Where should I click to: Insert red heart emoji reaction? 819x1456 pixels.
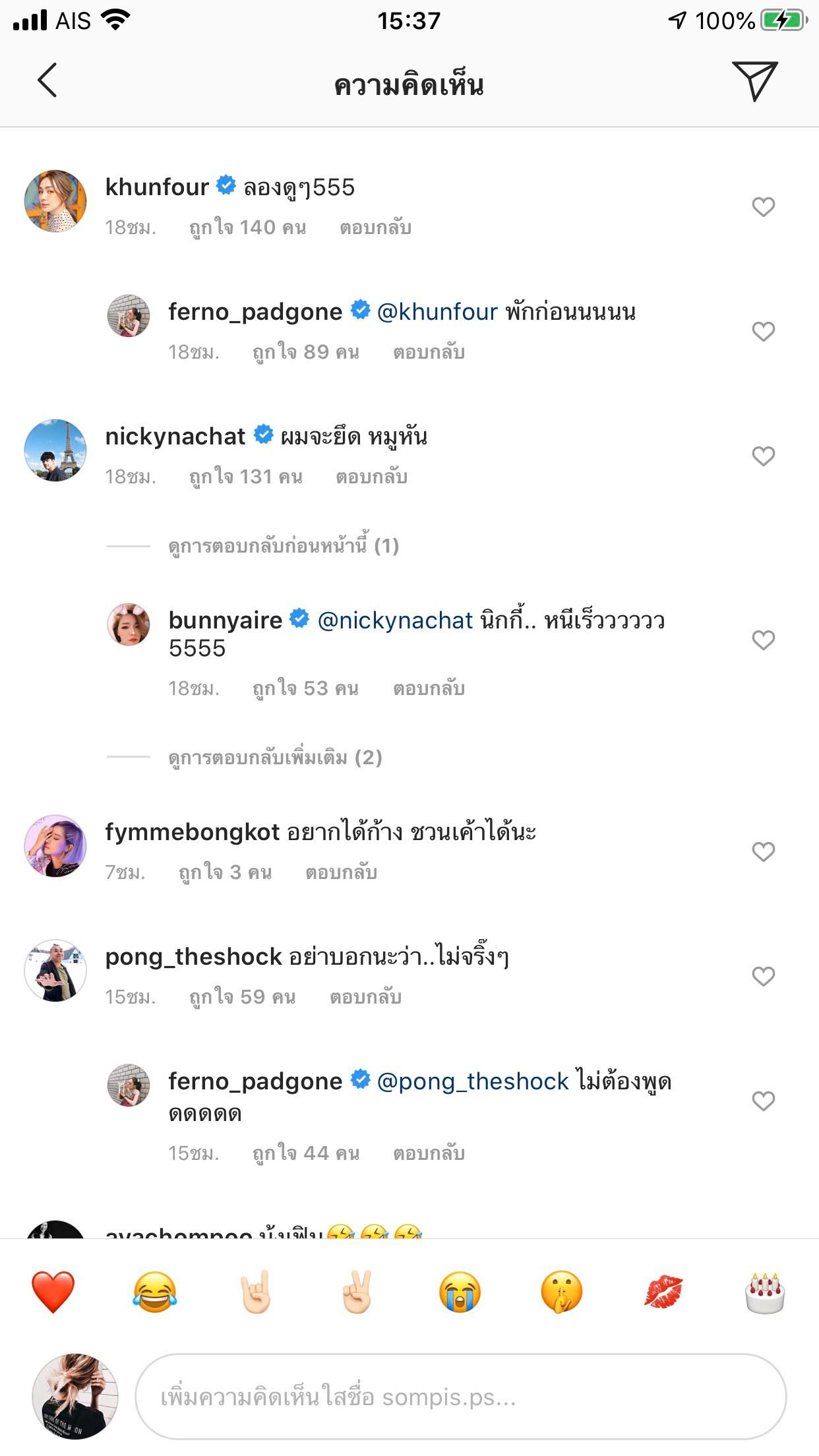pyautogui.click(x=53, y=1292)
